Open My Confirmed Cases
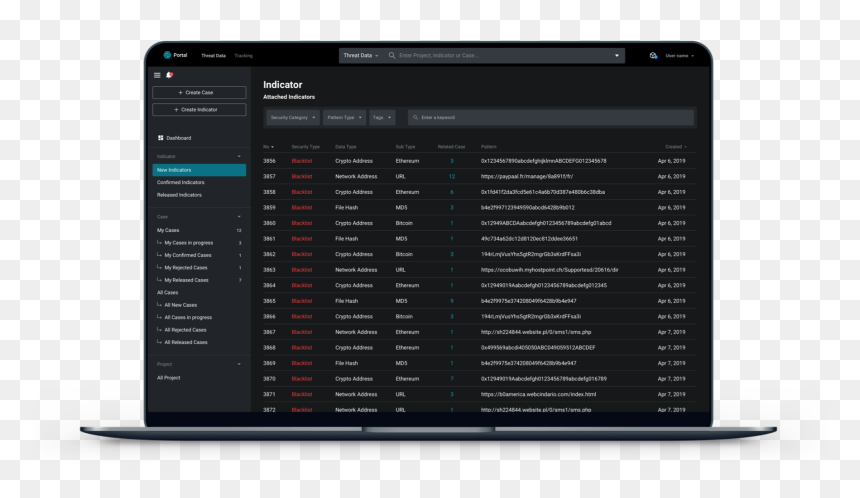 coord(188,255)
